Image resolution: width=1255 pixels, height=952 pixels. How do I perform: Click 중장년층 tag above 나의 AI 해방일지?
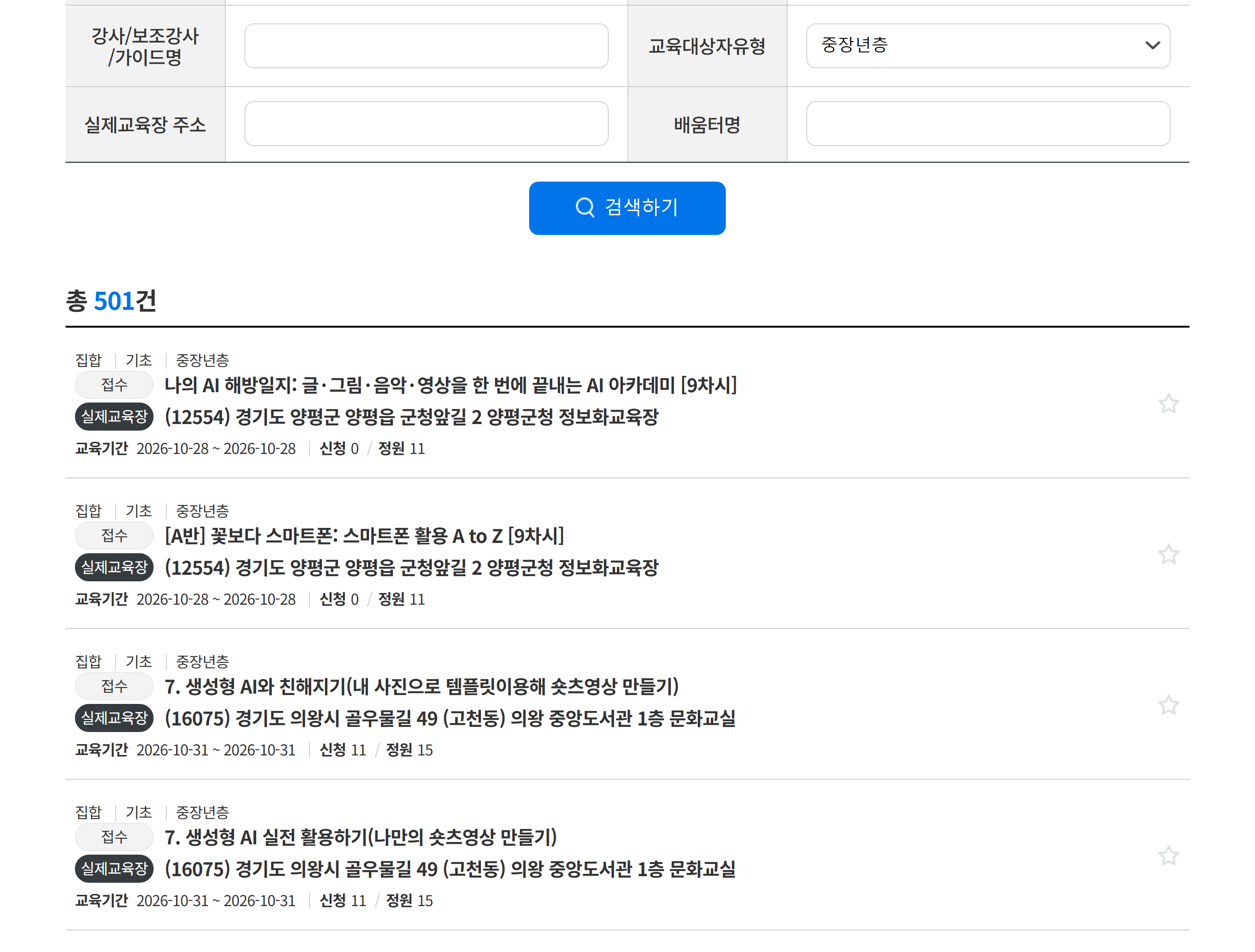[203, 360]
